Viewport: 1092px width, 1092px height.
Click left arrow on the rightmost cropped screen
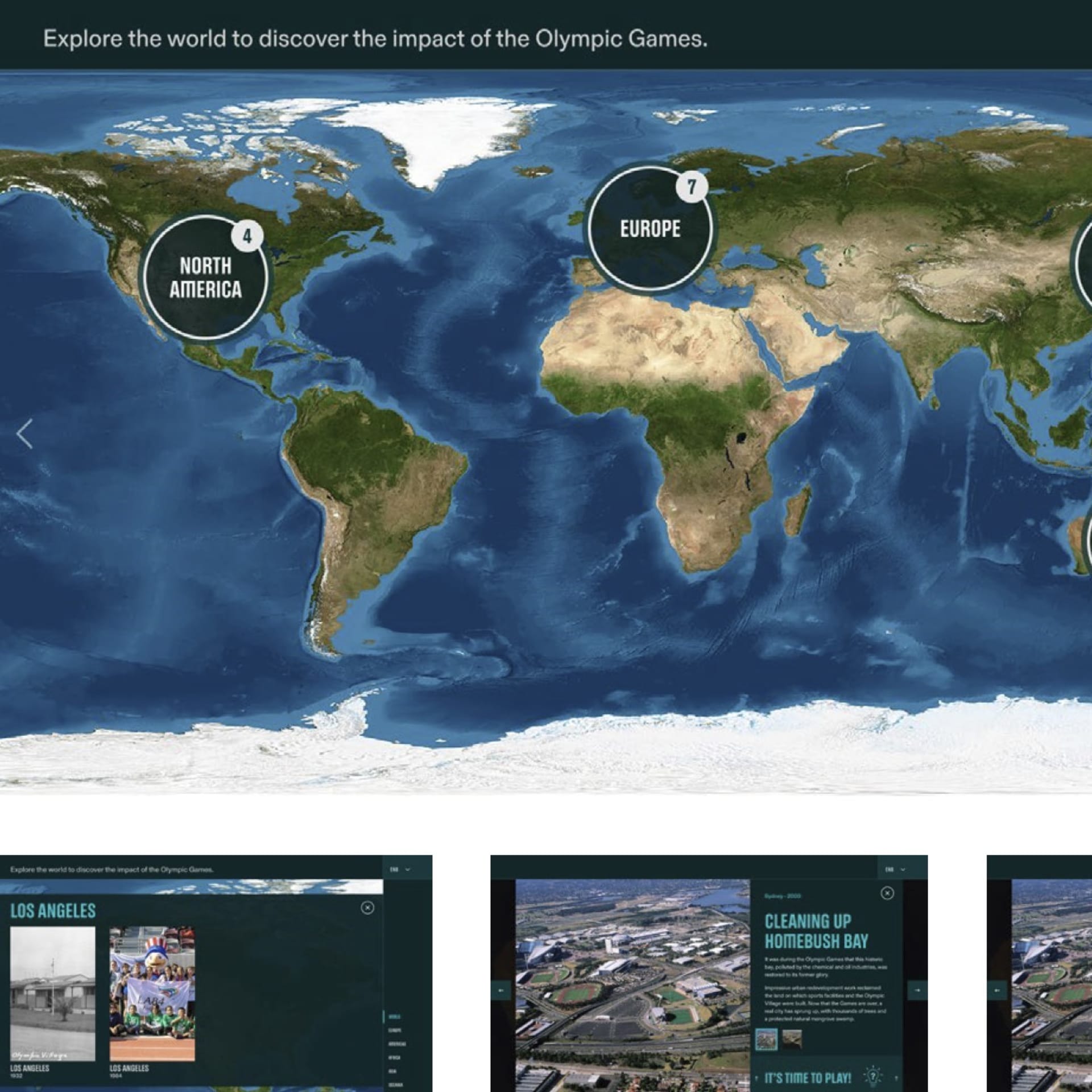pyautogui.click(x=996, y=990)
